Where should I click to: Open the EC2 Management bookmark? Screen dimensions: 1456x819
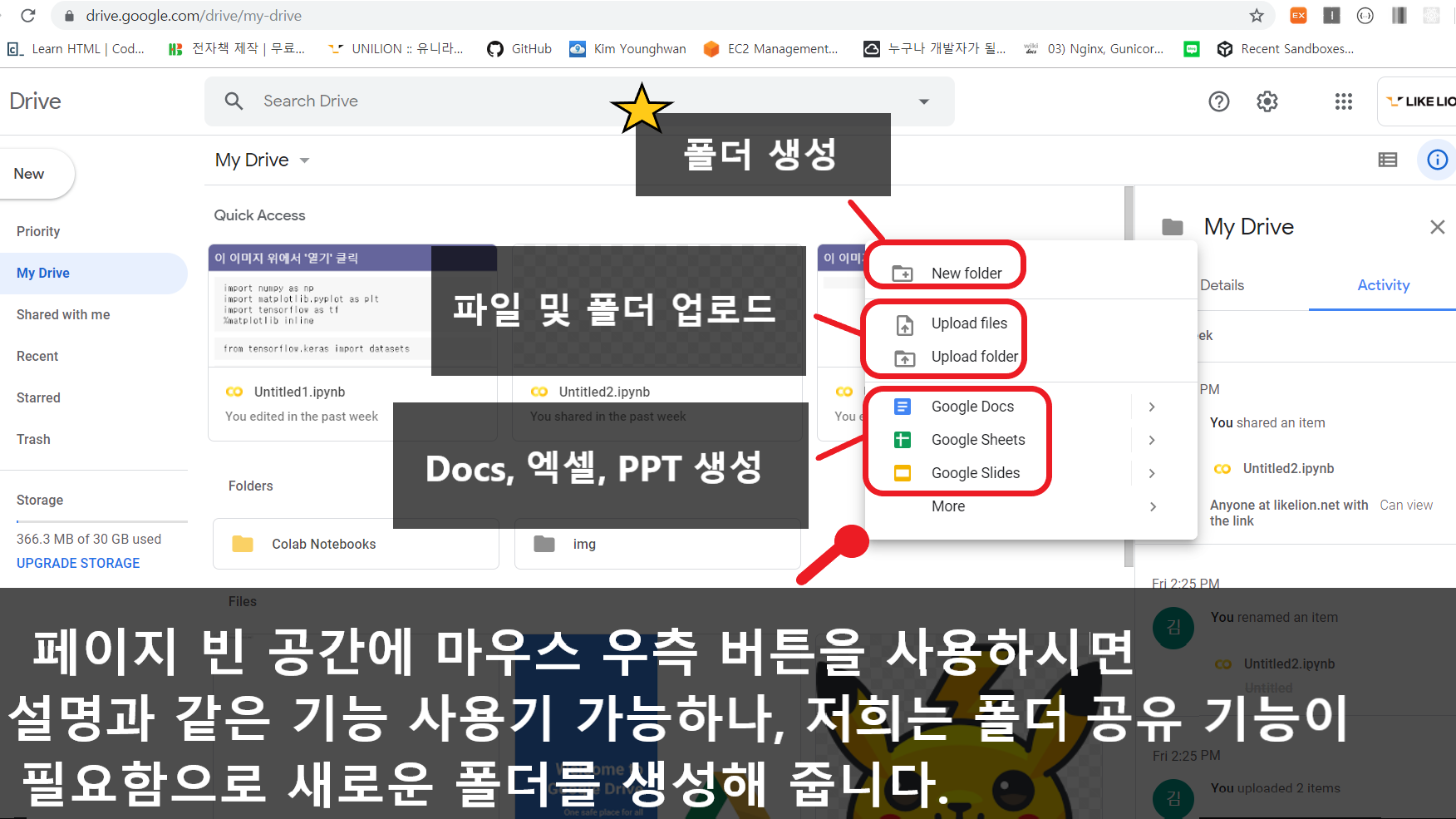(x=770, y=49)
